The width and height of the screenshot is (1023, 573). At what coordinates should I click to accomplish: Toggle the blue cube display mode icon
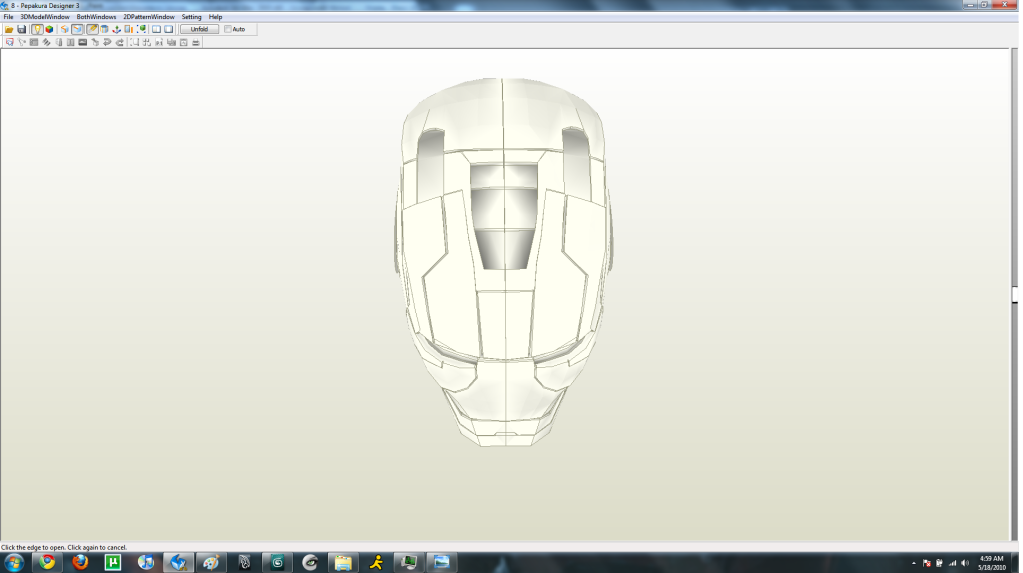pos(77,29)
